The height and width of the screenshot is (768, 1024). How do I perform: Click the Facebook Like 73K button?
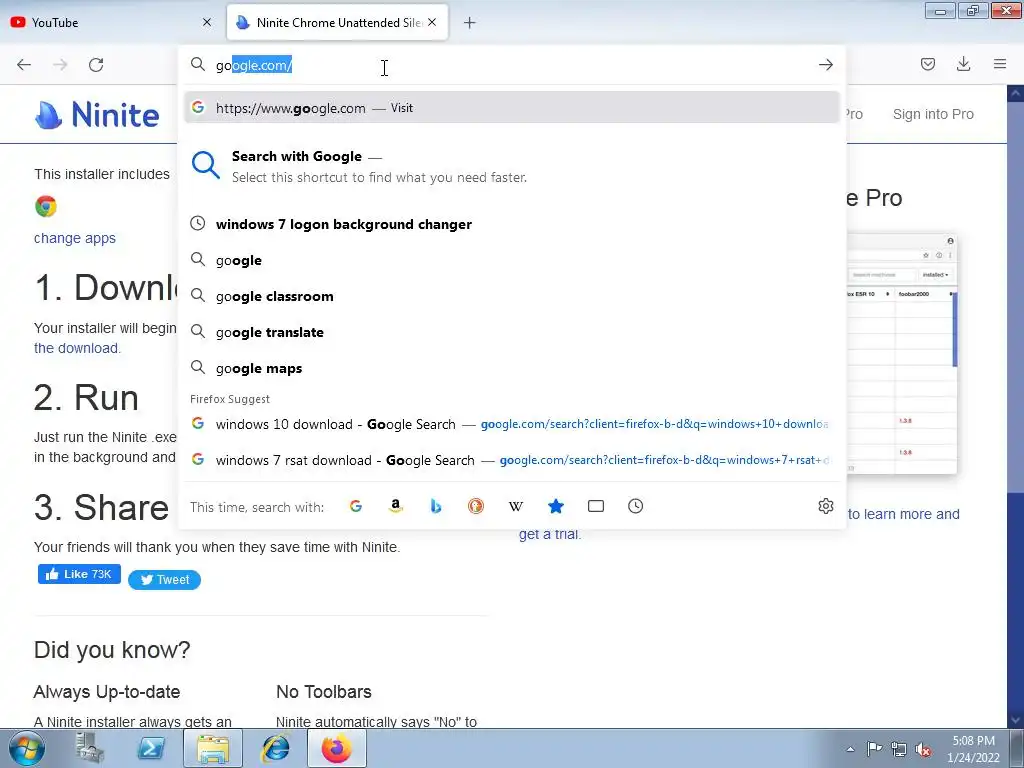[x=79, y=574]
